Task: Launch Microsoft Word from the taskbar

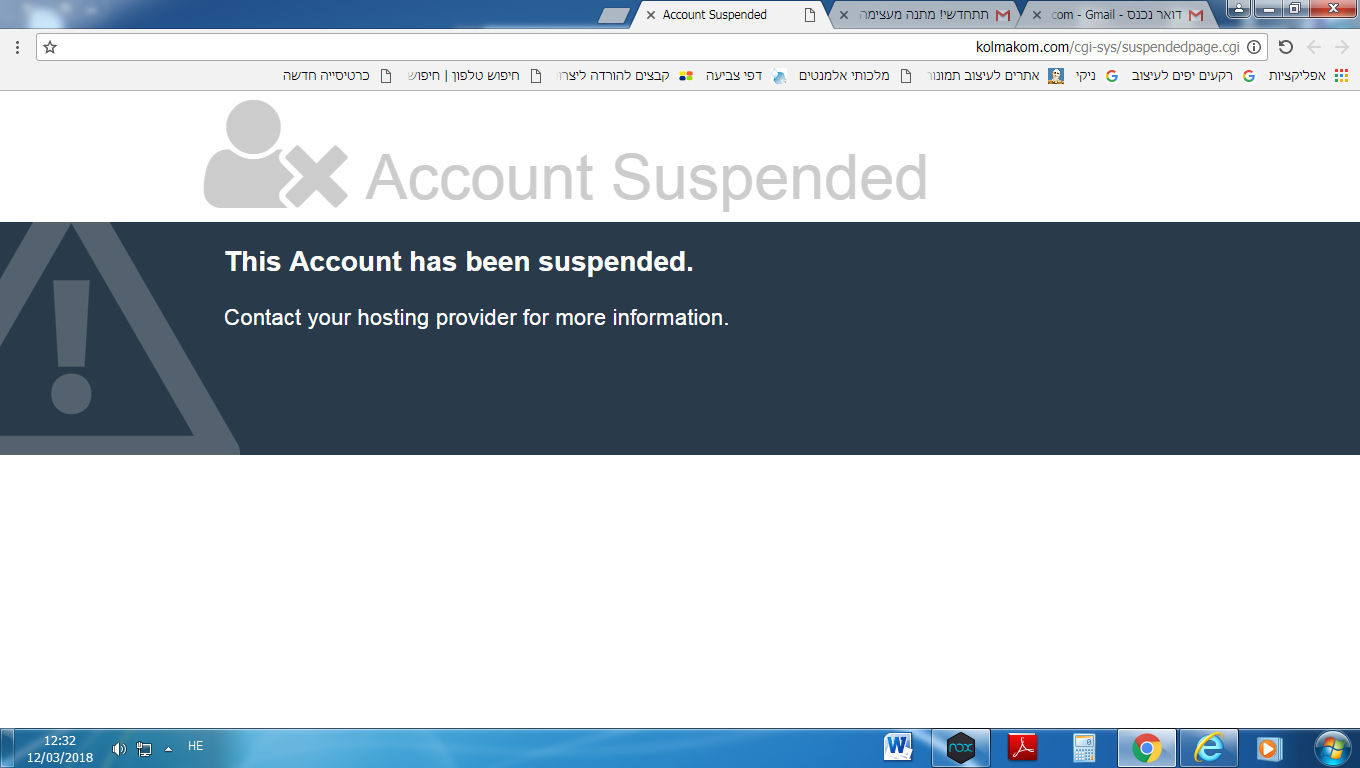Action: coord(898,747)
